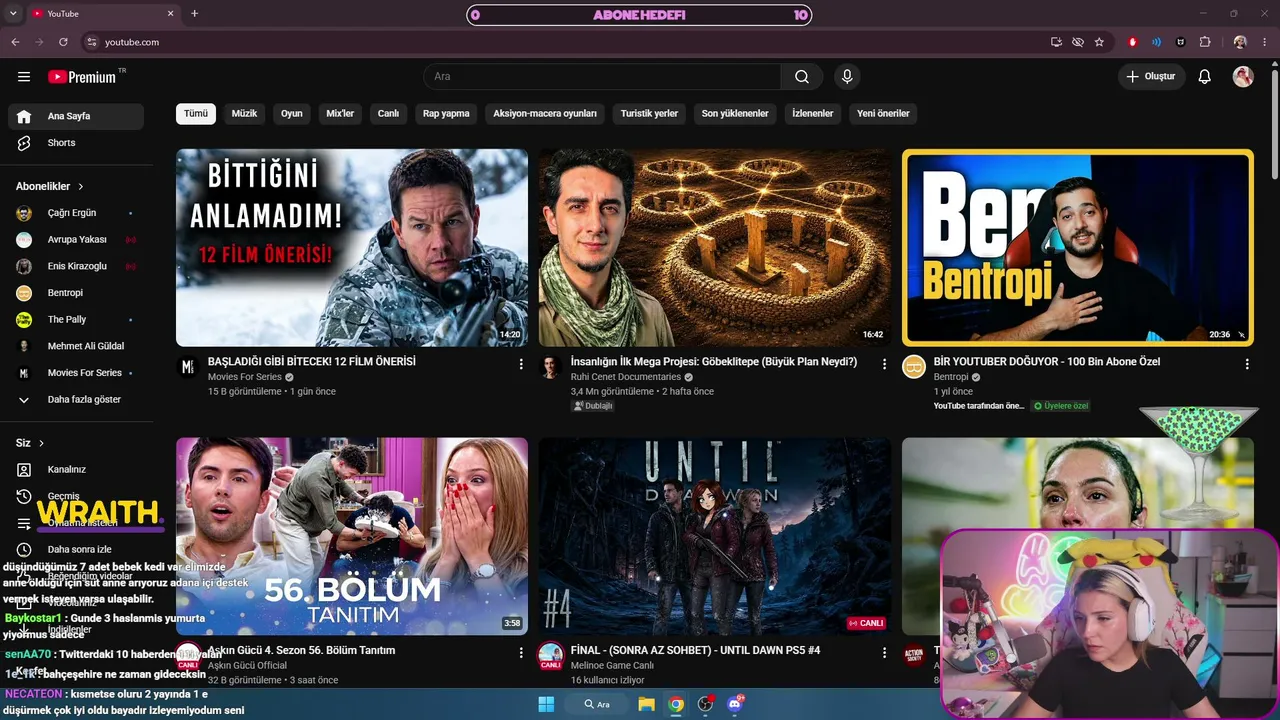The height and width of the screenshot is (720, 1280).
Task: Reload the YouTube page
Action: pos(63,42)
